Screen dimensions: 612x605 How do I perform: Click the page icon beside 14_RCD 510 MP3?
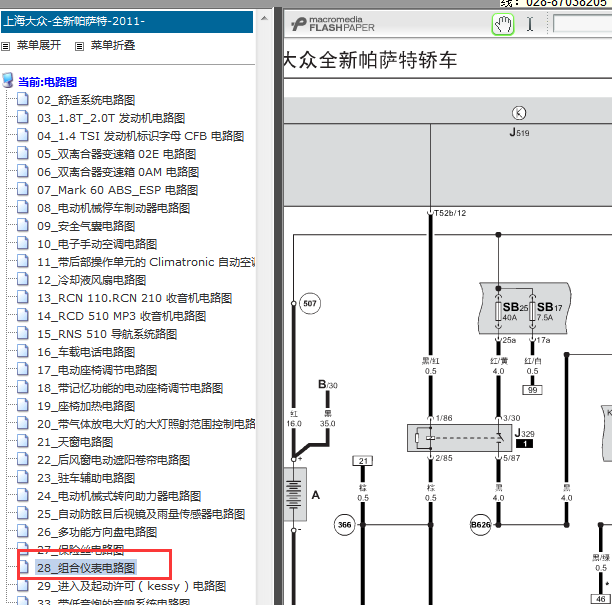[23, 315]
